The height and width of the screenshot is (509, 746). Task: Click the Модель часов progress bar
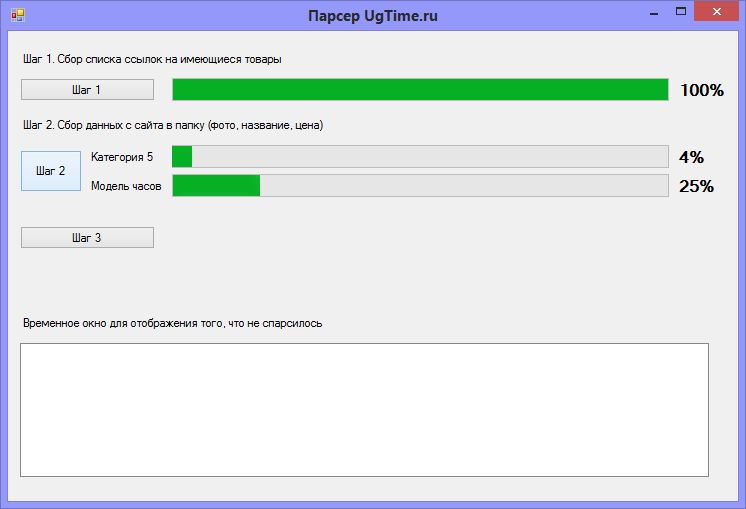click(420, 186)
